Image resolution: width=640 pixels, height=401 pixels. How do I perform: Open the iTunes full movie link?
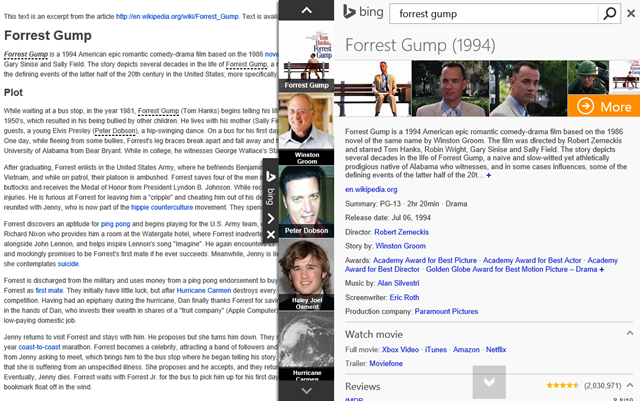coord(436,350)
